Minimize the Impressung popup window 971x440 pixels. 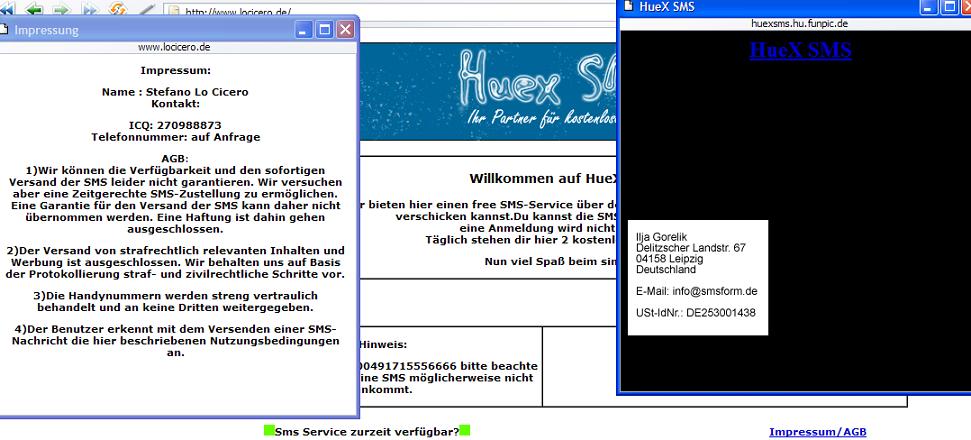point(303,29)
